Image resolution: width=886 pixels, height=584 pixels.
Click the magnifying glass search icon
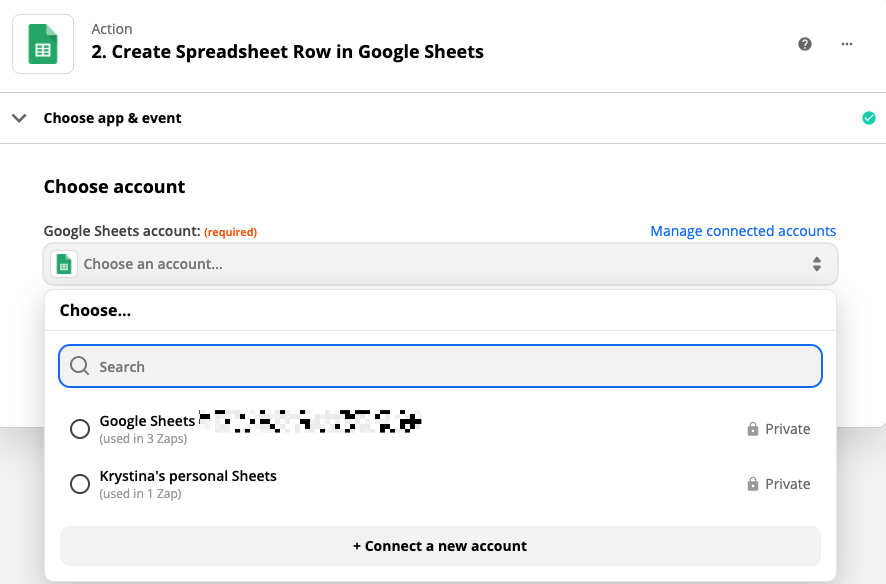[80, 366]
